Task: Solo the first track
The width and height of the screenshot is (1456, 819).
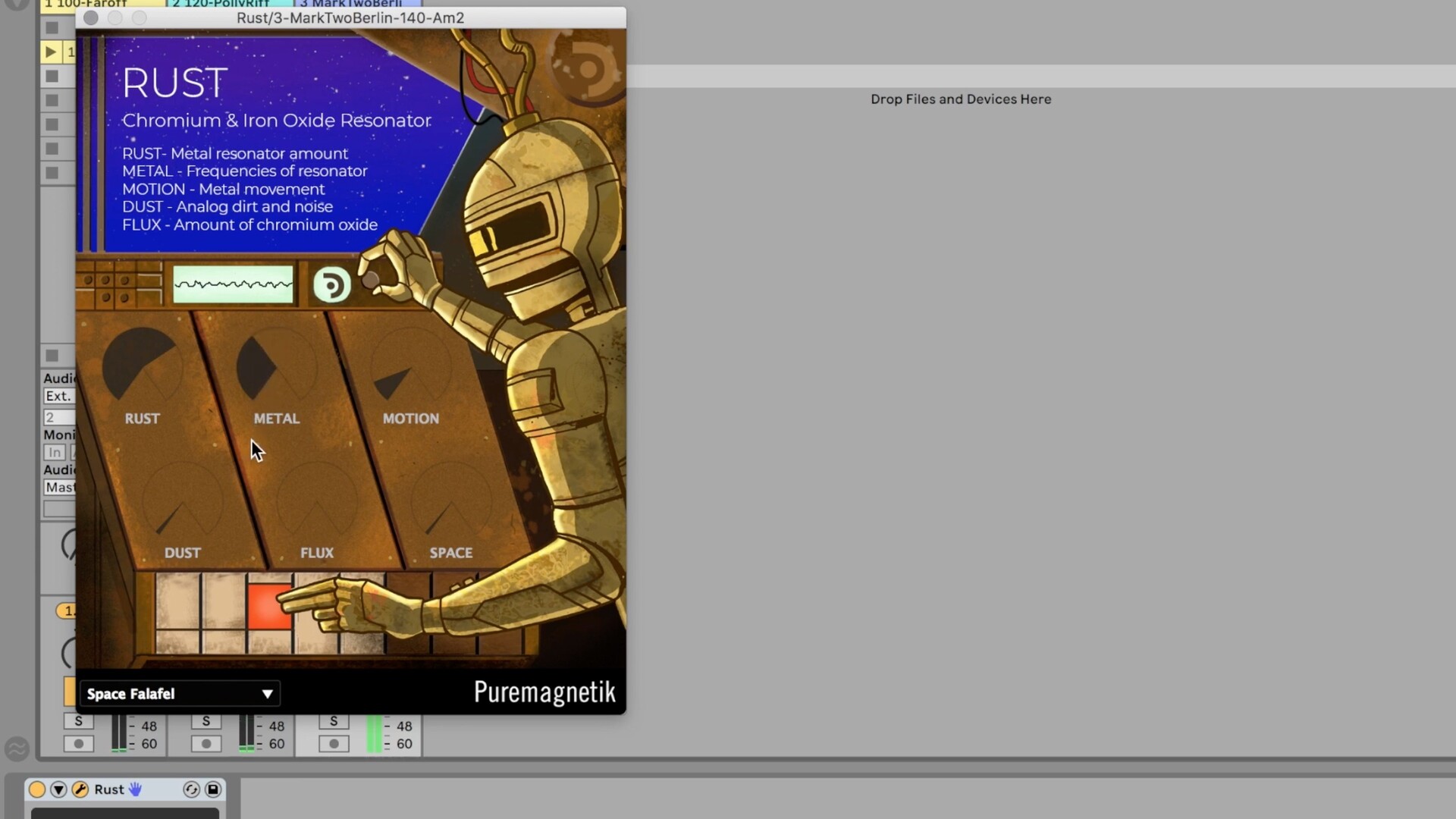Action: pos(78,721)
